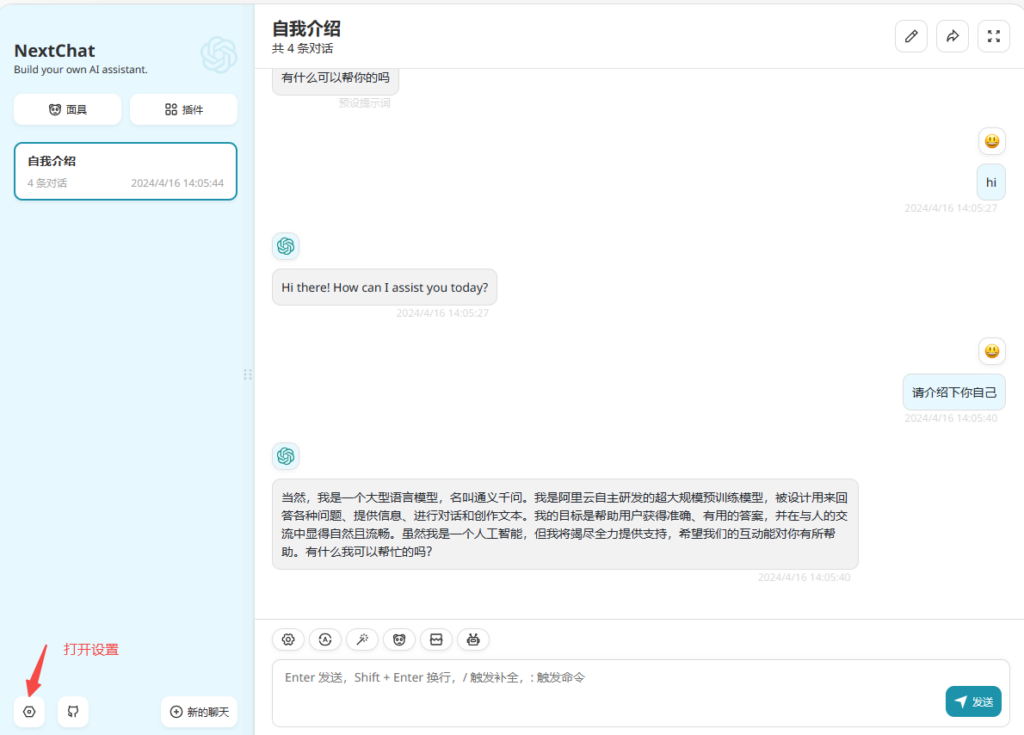Start a 新的聊天 conversation

pyautogui.click(x=198, y=711)
